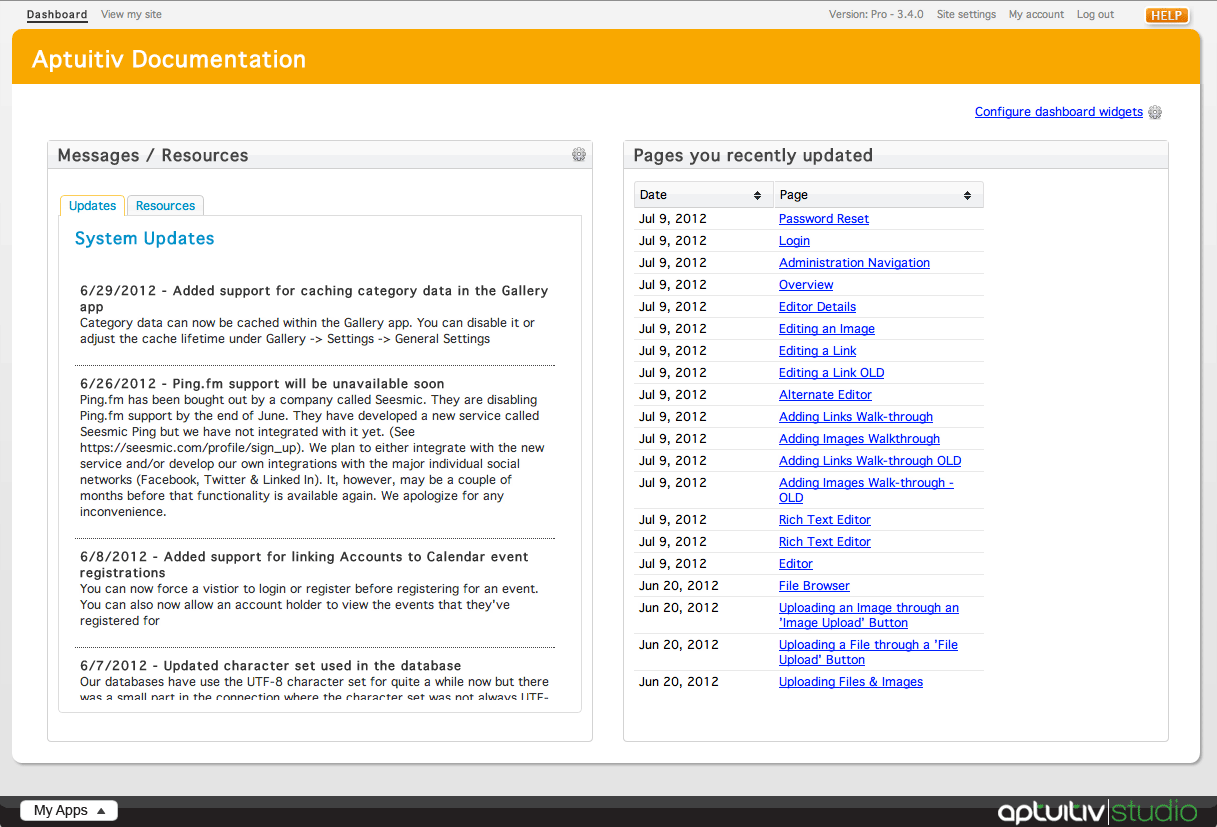Click the 6/26/2012 Ping.fm update heading
1217x827 pixels.
262,384
